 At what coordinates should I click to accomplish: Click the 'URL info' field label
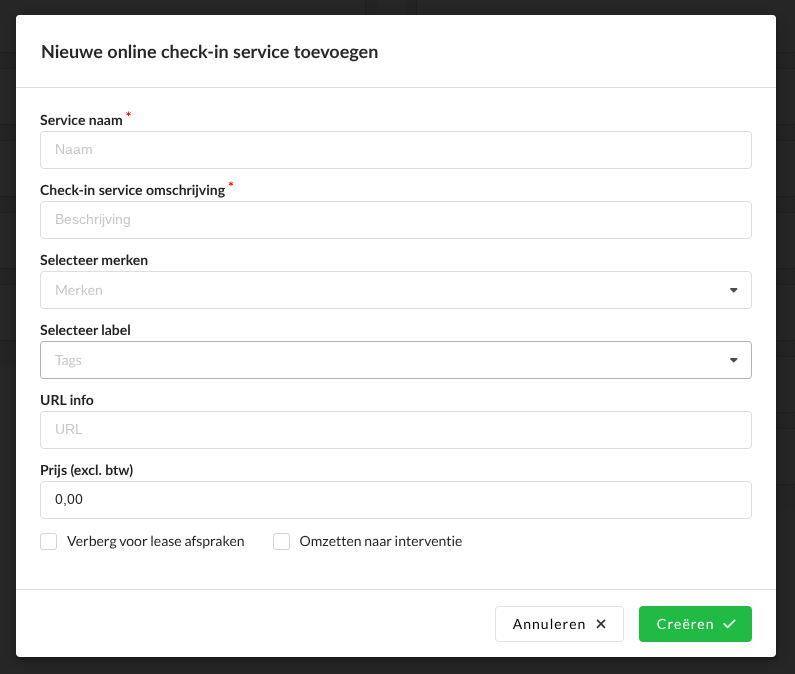(x=67, y=400)
